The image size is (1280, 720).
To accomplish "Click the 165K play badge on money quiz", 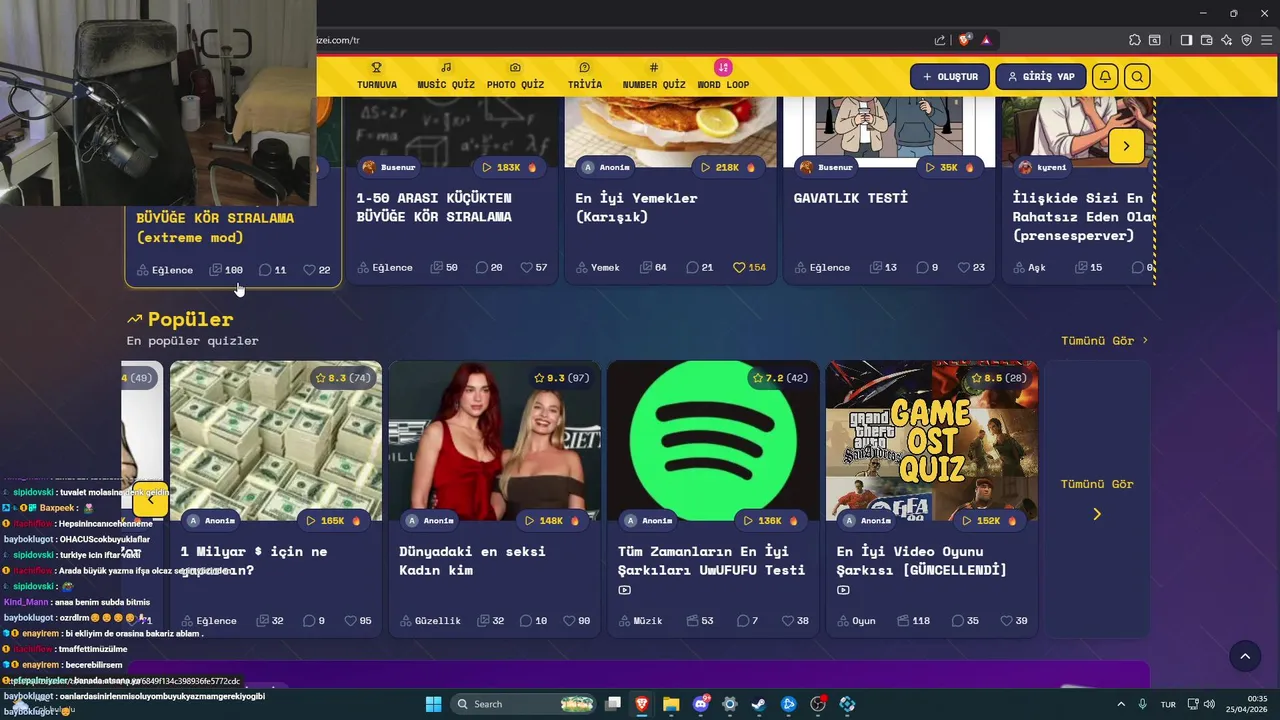I will (x=334, y=521).
